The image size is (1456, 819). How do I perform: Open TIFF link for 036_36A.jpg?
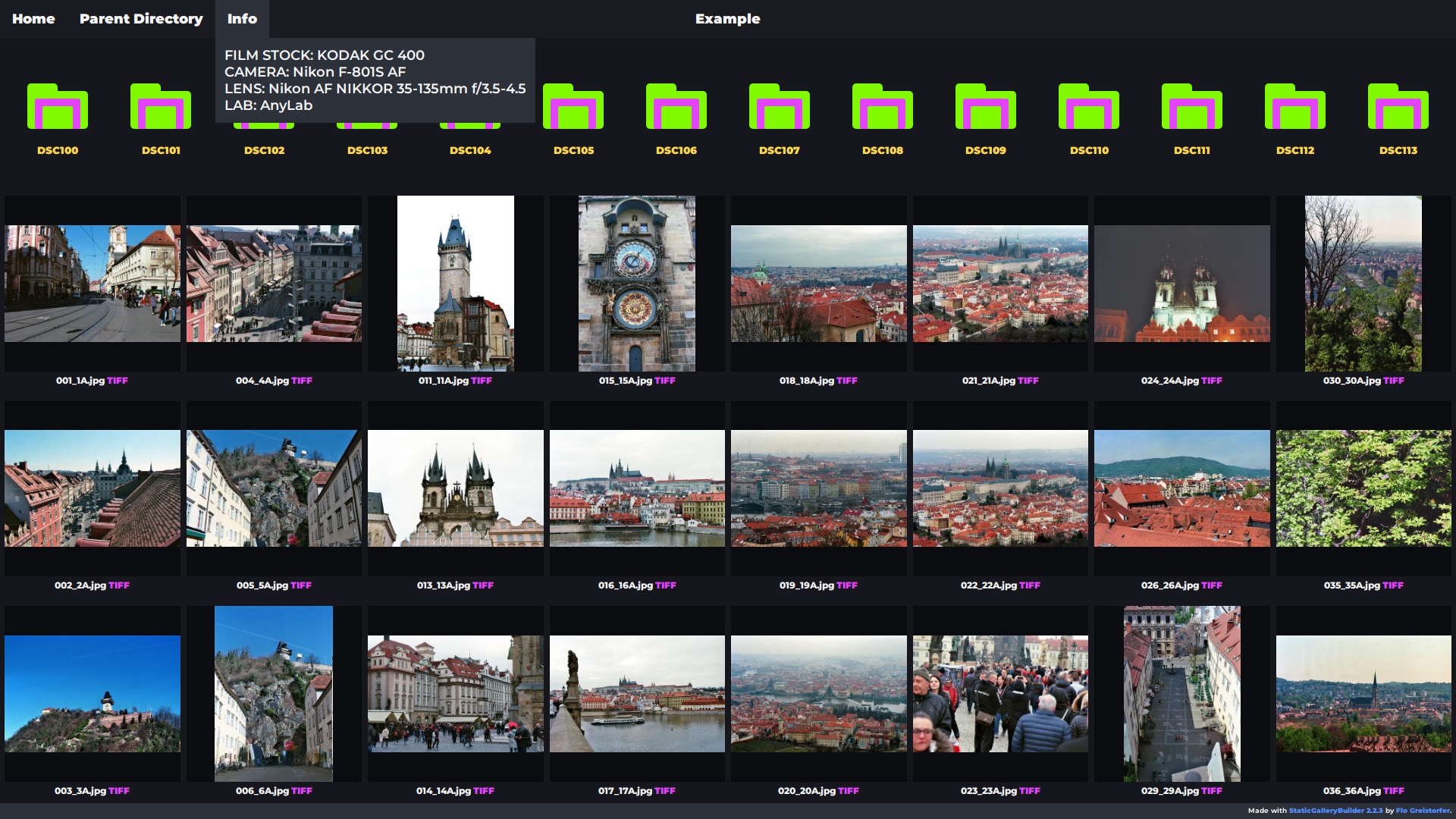point(1393,791)
